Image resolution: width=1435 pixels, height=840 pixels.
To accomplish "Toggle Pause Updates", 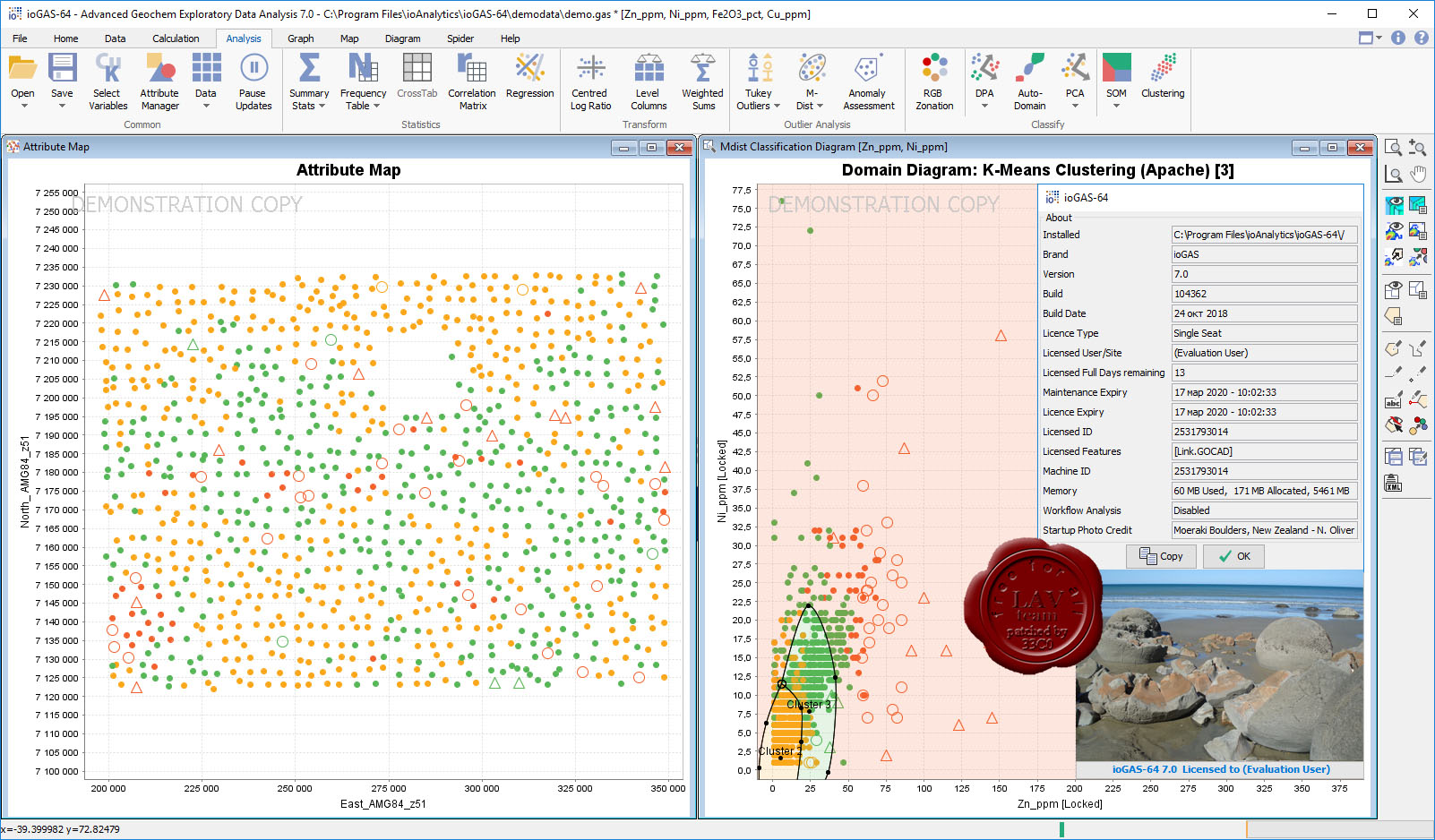I will (253, 81).
